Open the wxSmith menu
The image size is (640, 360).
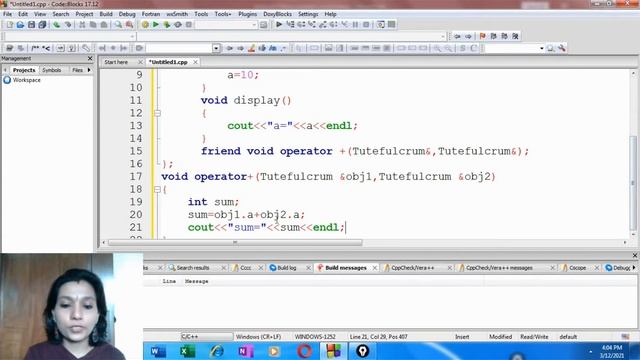pyautogui.click(x=177, y=14)
